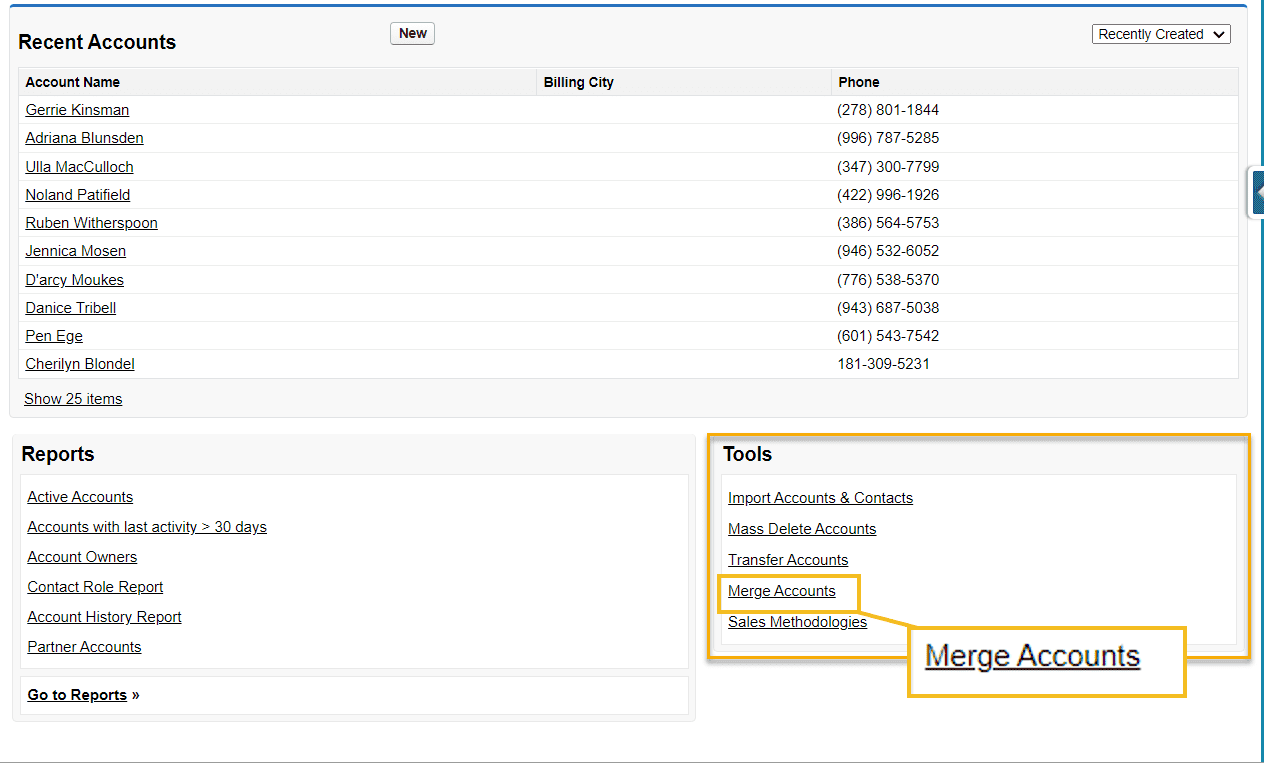Screen dimensions: 1264x763
Task: Open the Danice Tribell account record
Action: click(70, 307)
